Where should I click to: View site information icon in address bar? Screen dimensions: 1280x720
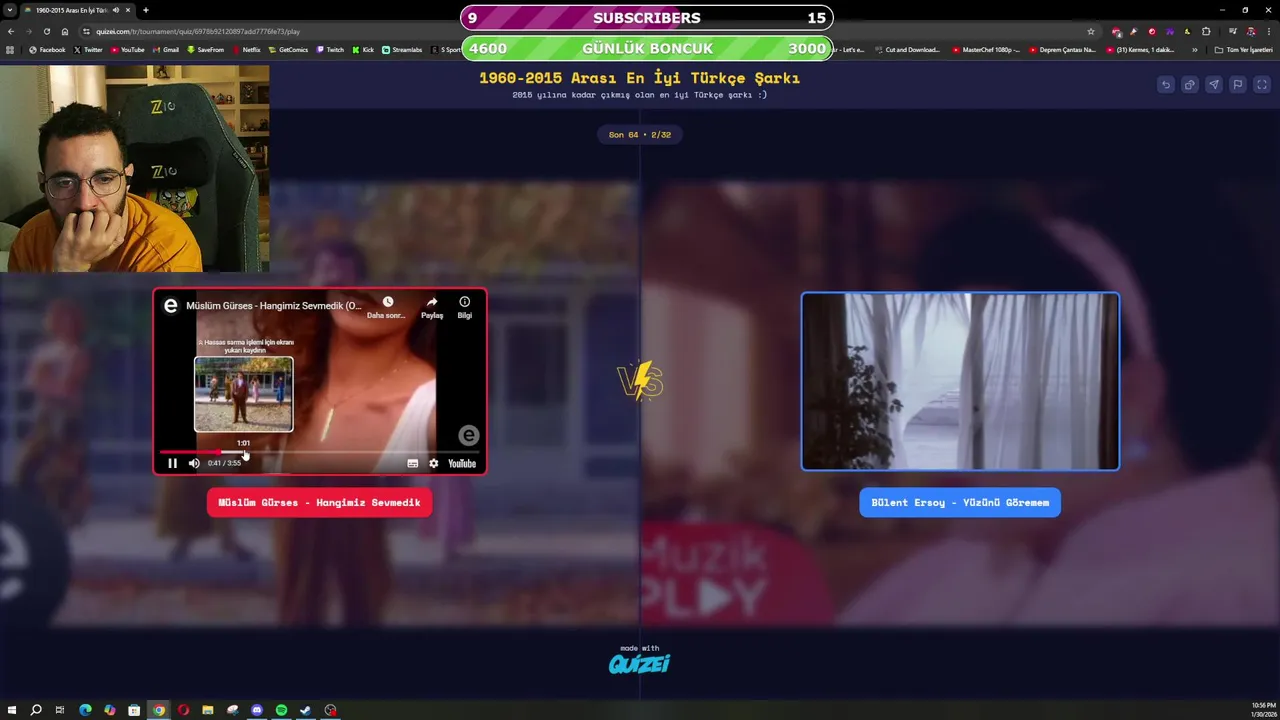(x=86, y=31)
